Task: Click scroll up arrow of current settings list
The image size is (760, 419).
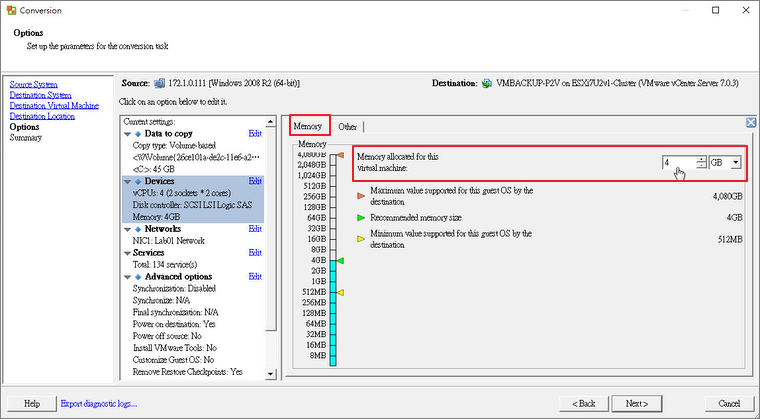Action: click(271, 121)
